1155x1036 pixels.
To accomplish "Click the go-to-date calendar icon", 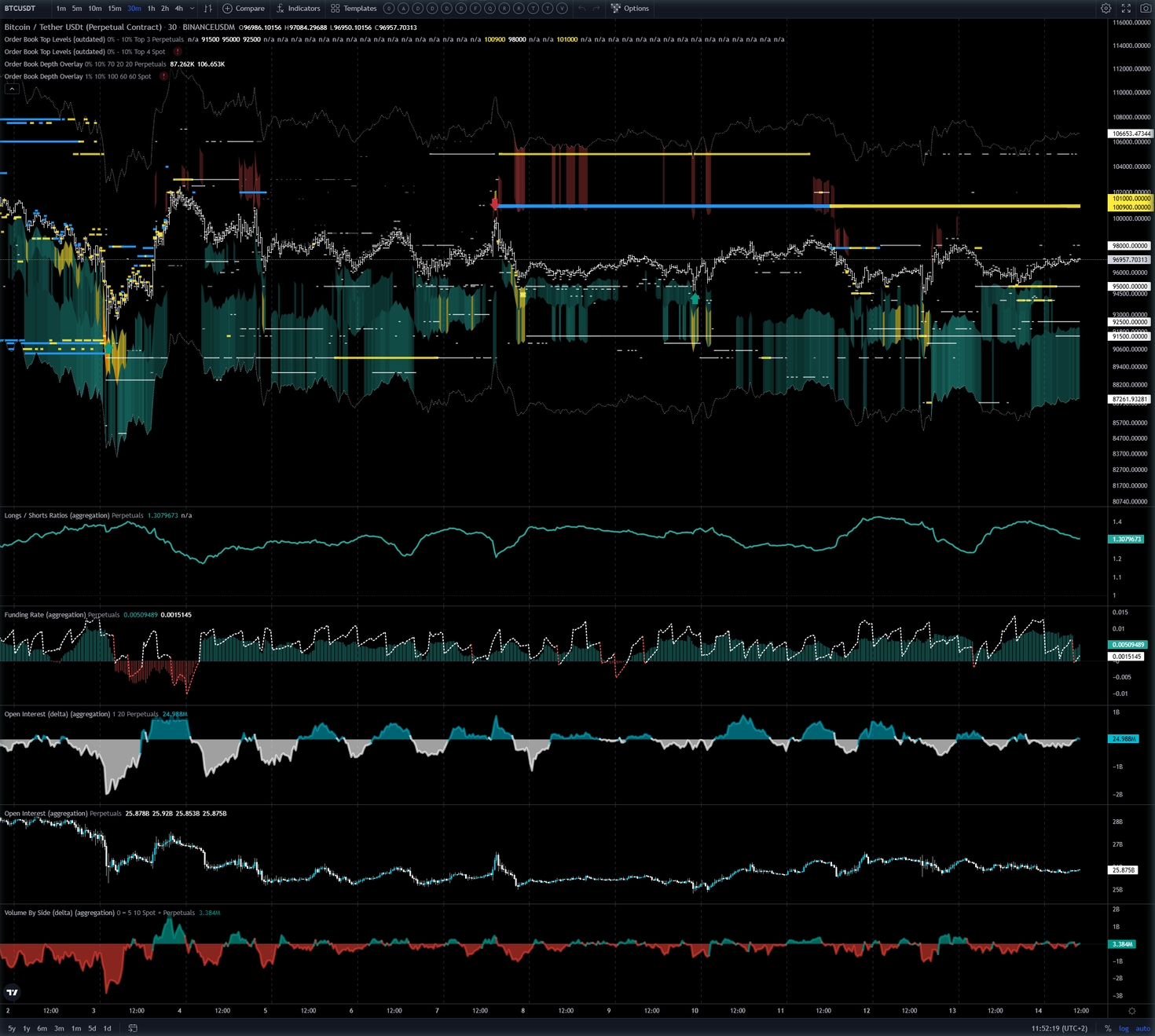I will (x=133, y=1028).
